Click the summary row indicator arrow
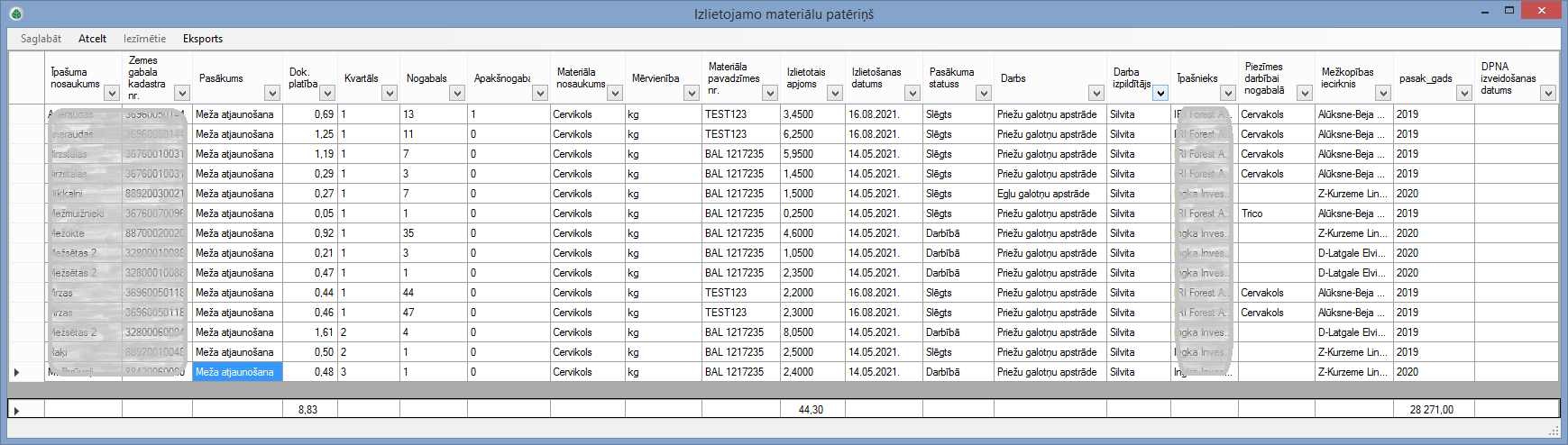1568x445 pixels. (17, 410)
